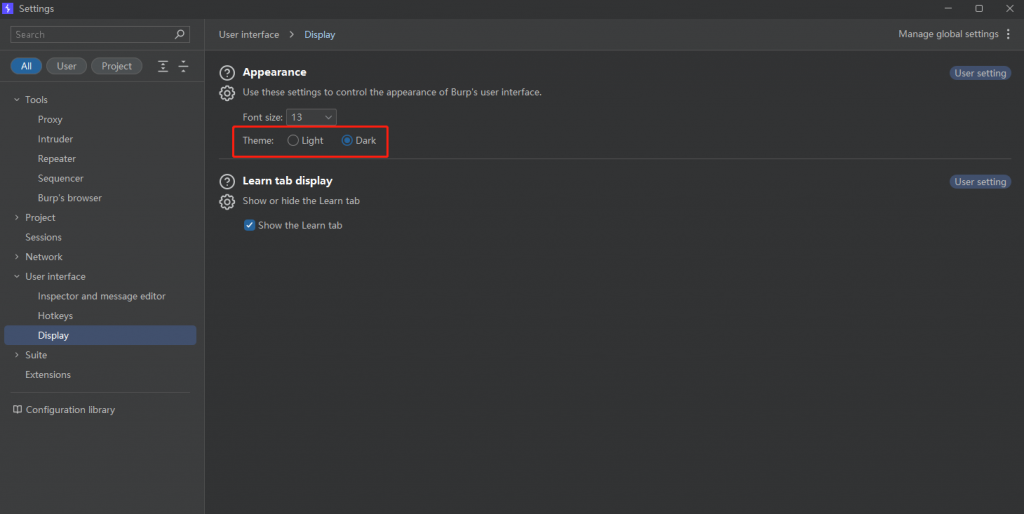Select the Light theme radio button

(293, 141)
